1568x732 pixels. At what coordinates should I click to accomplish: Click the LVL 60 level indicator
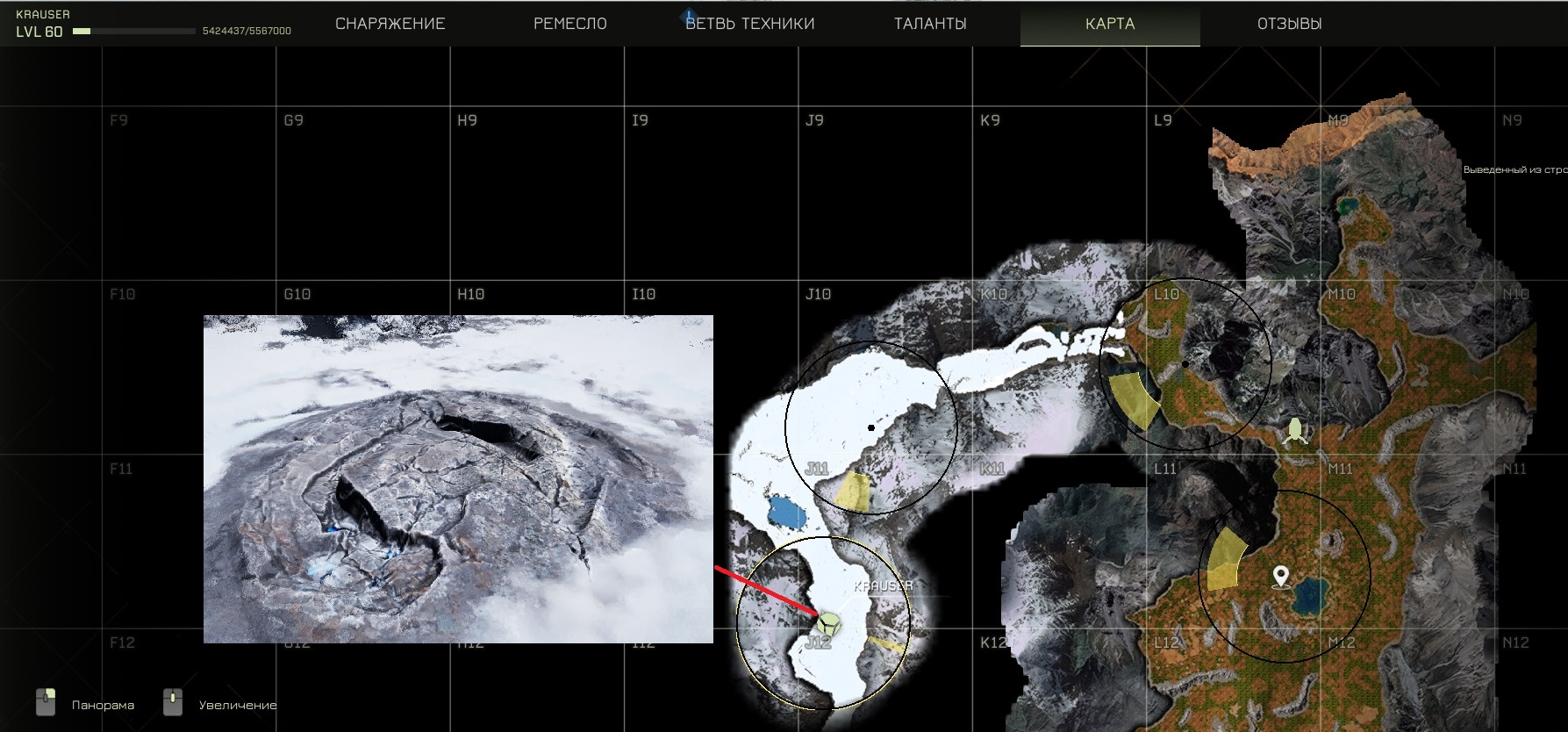(x=39, y=32)
